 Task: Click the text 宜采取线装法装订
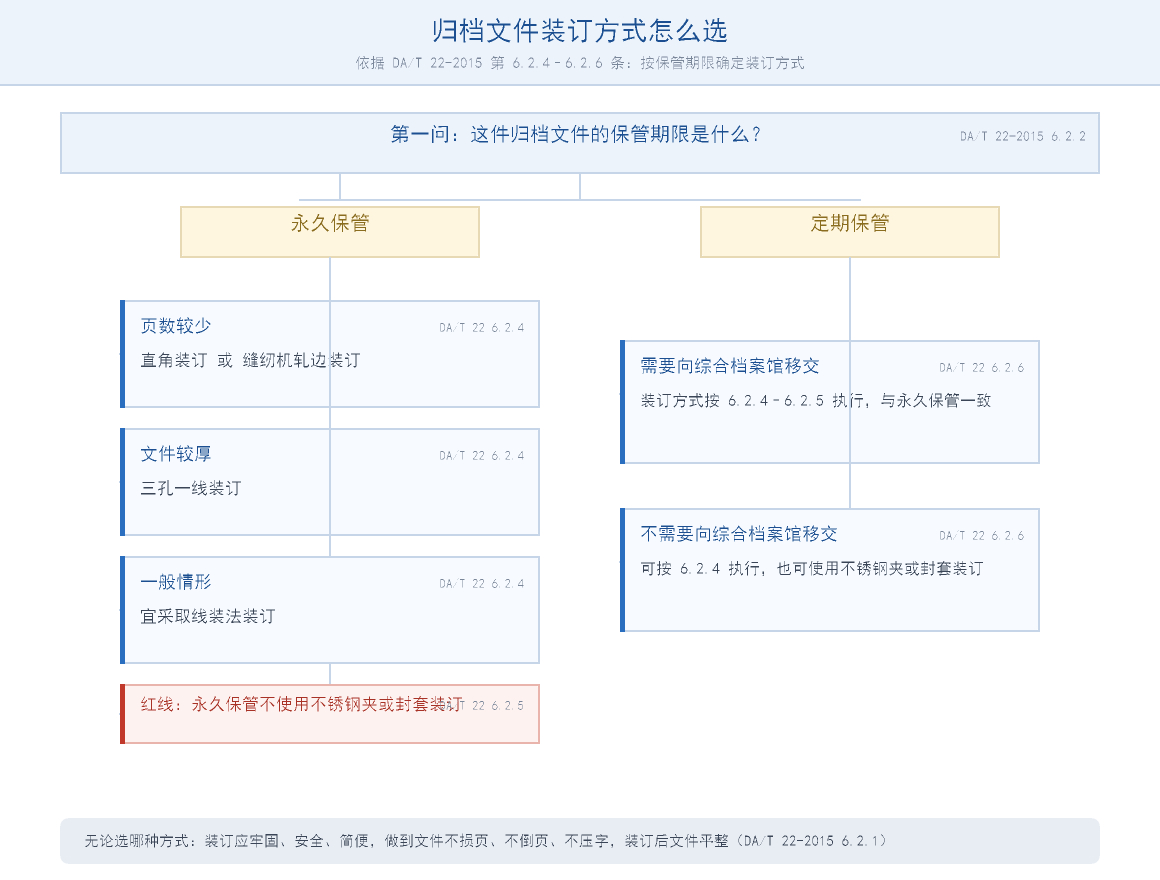208,616
